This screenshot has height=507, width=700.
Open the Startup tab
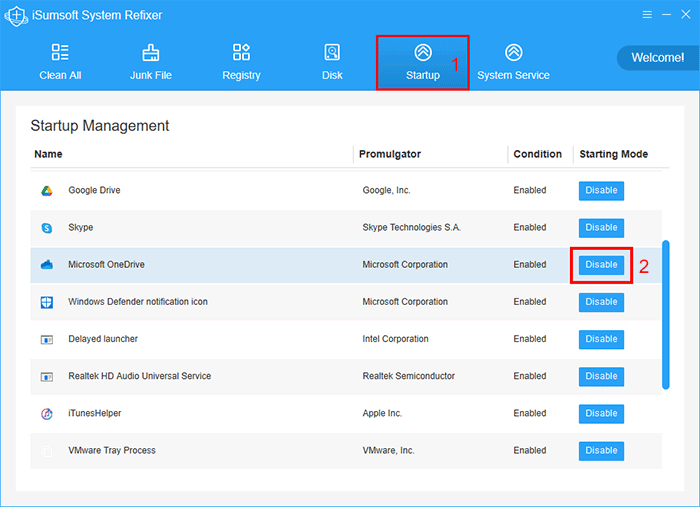(x=423, y=62)
